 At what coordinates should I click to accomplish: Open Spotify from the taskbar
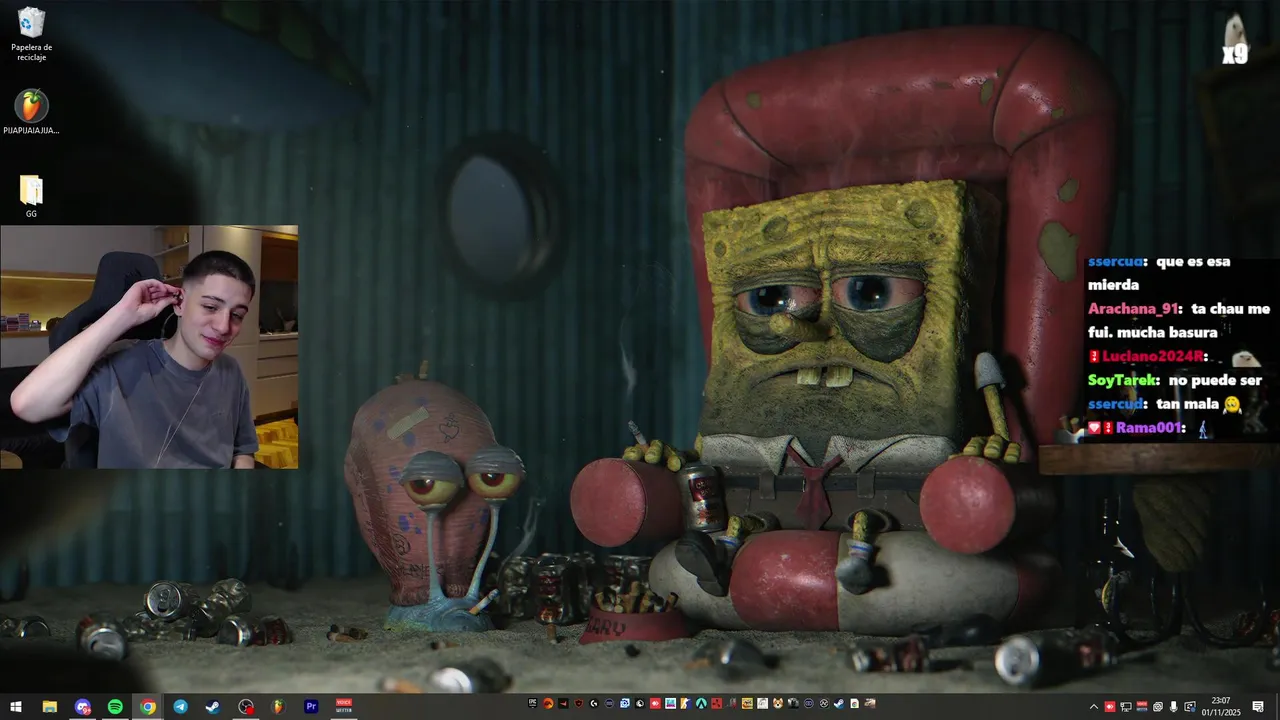pyautogui.click(x=115, y=706)
